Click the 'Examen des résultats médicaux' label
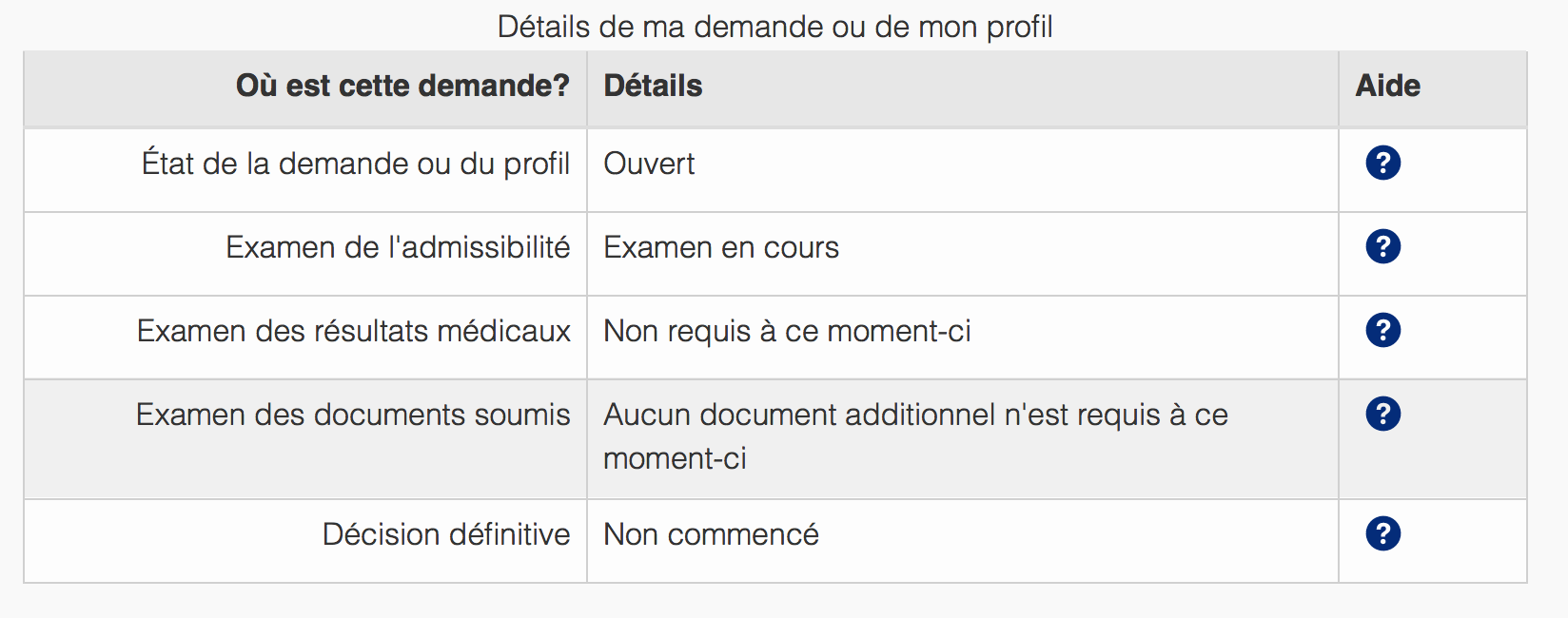The height and width of the screenshot is (618, 1568). click(353, 331)
